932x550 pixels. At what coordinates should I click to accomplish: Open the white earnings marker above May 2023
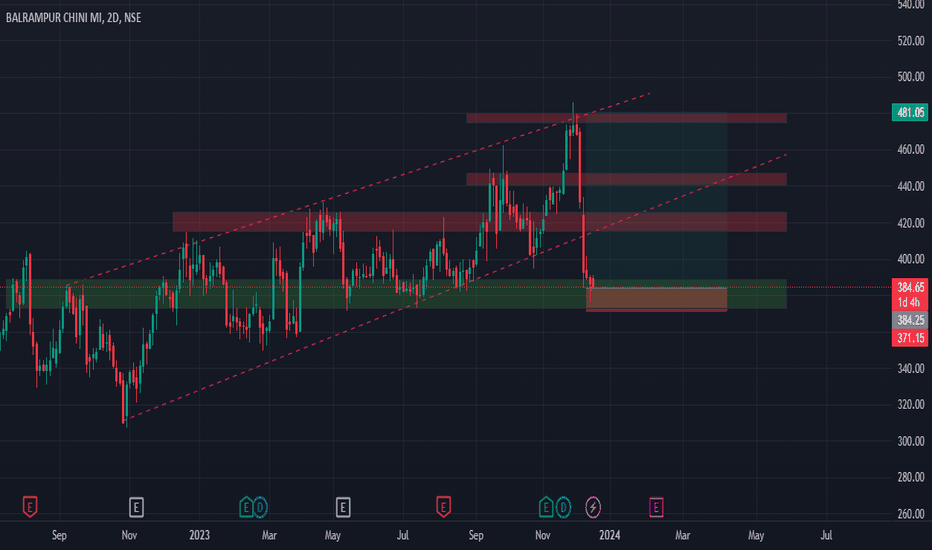[x=343, y=507]
